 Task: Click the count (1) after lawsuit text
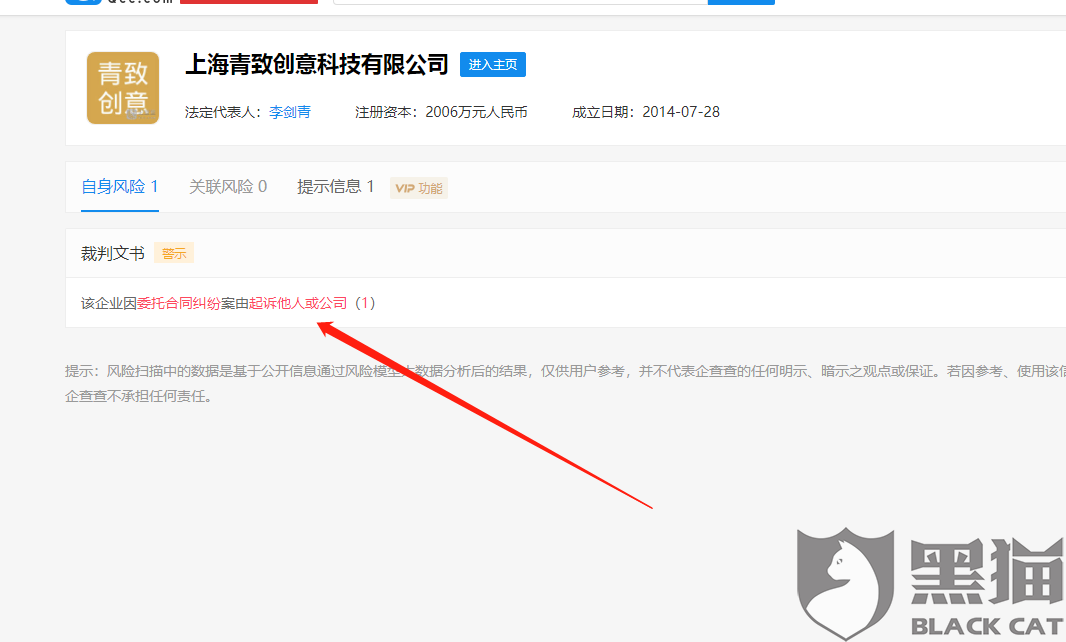pos(365,303)
